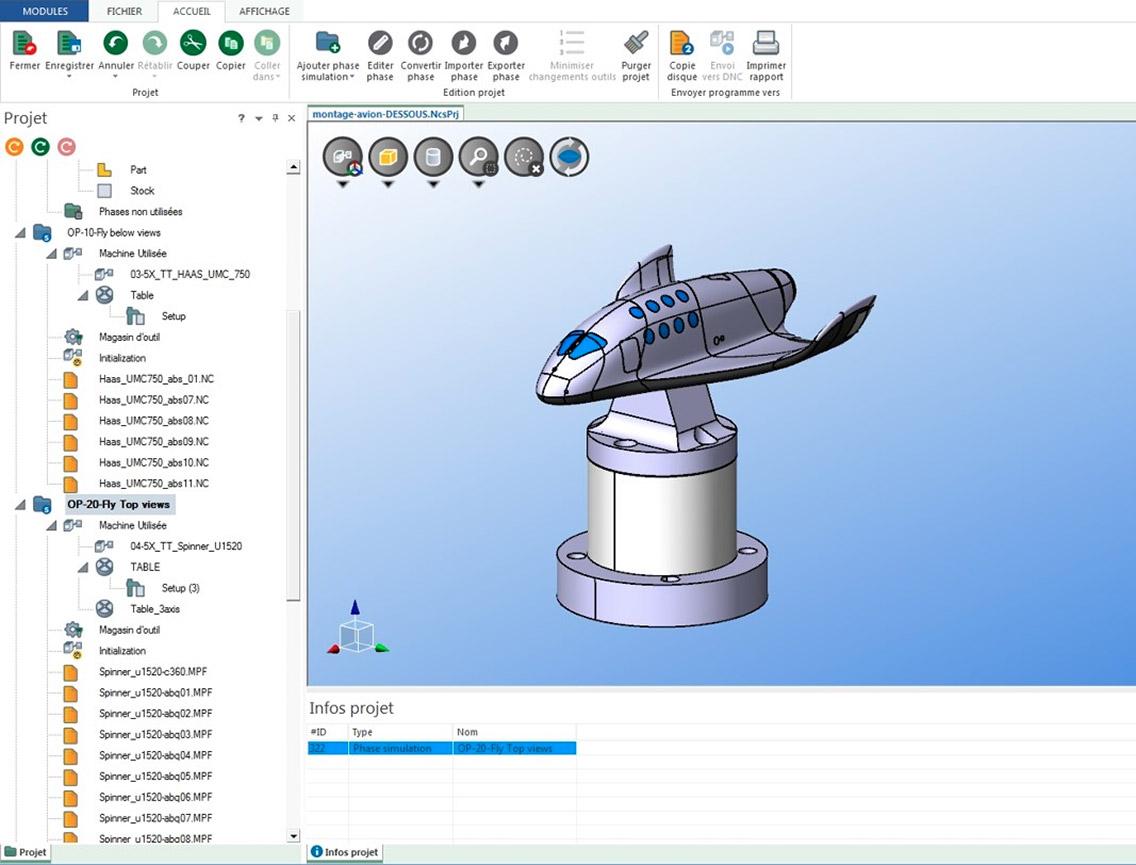Collapse the OP-20-Fly Top views node
The height and width of the screenshot is (865, 1136).
[21, 505]
